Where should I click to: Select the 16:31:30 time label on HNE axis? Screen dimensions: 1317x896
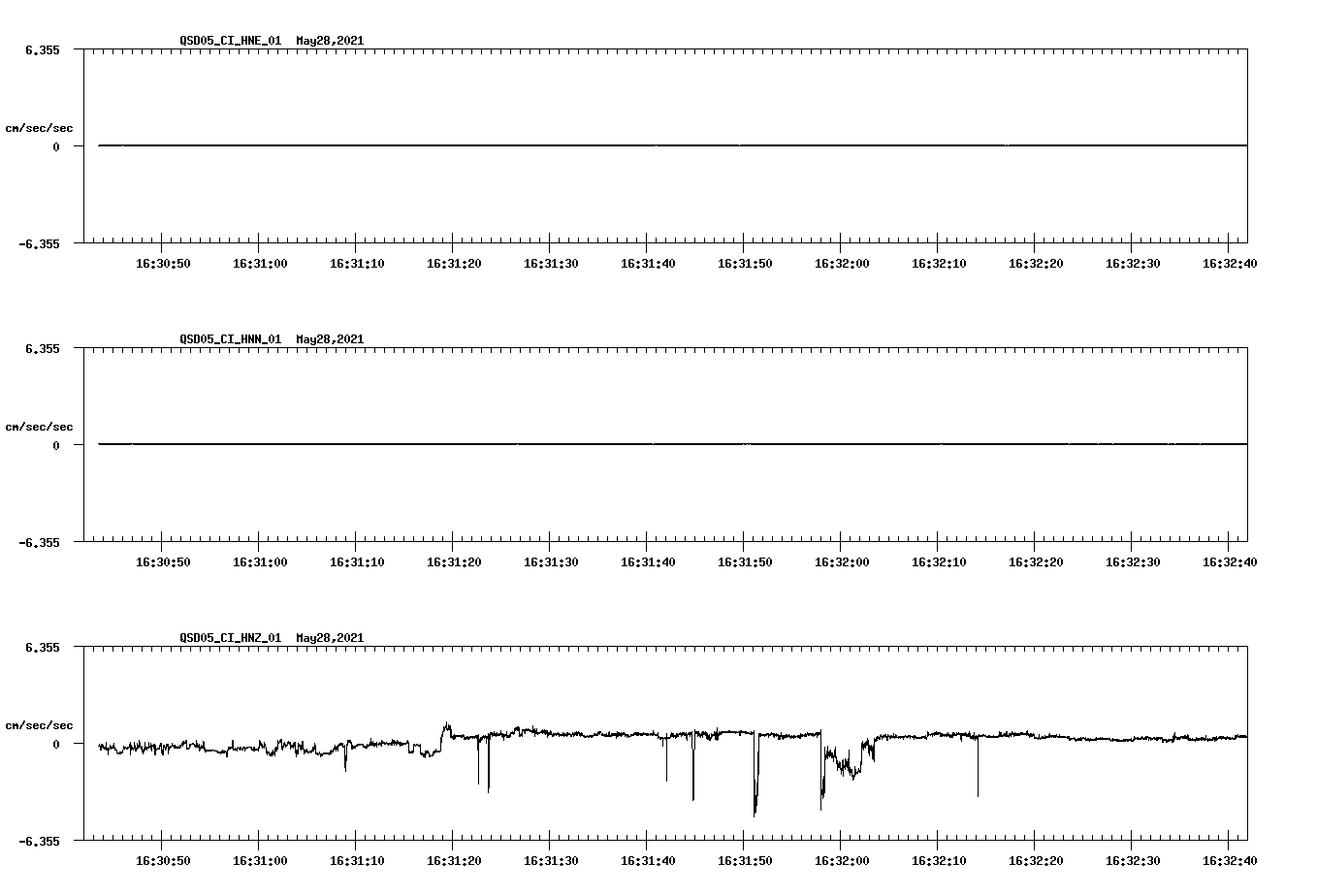551,263
